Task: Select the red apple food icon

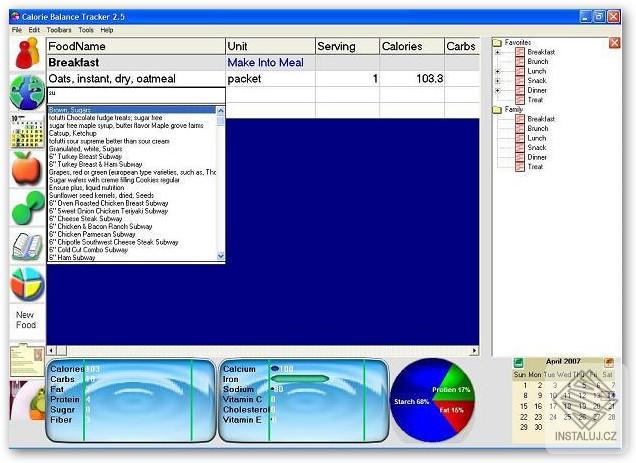Action: point(27,168)
